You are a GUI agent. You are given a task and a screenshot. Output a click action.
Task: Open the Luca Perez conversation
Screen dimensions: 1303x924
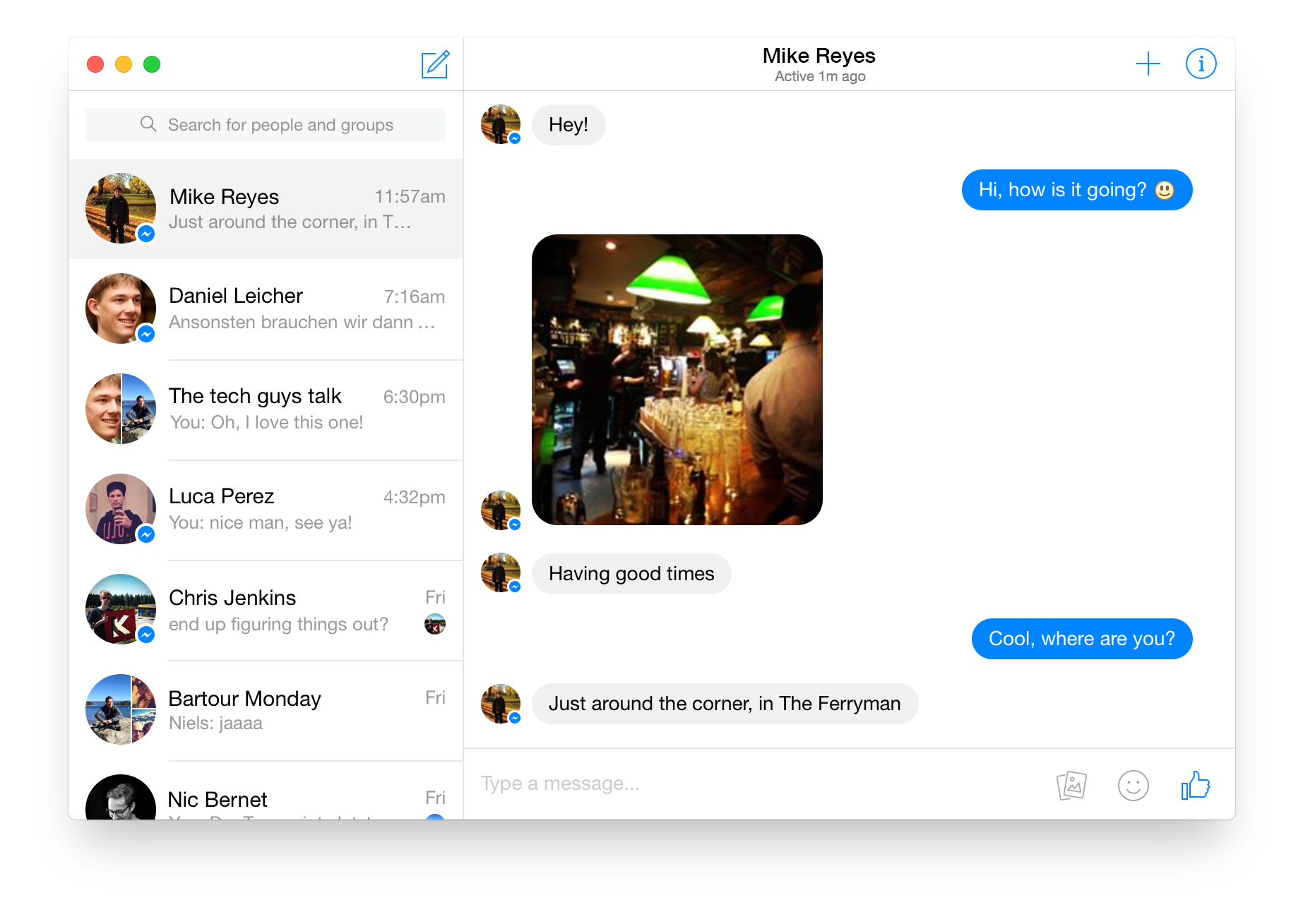(x=266, y=510)
